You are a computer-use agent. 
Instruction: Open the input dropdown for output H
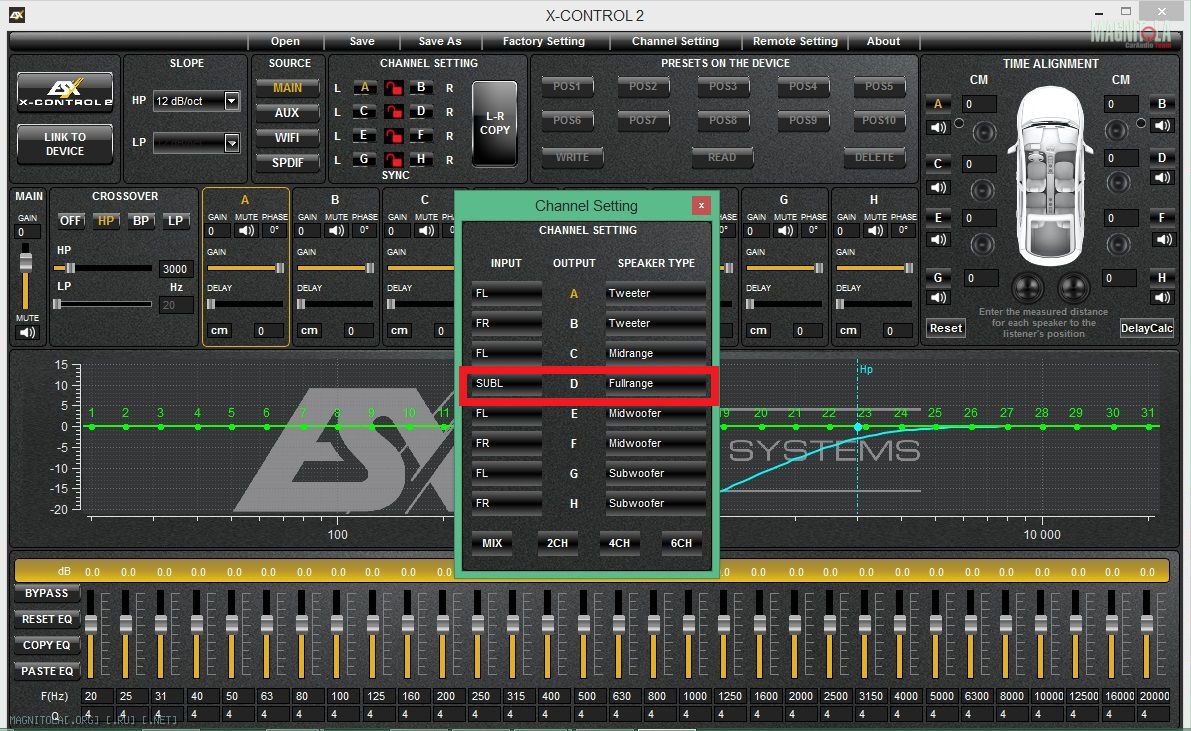click(x=507, y=503)
